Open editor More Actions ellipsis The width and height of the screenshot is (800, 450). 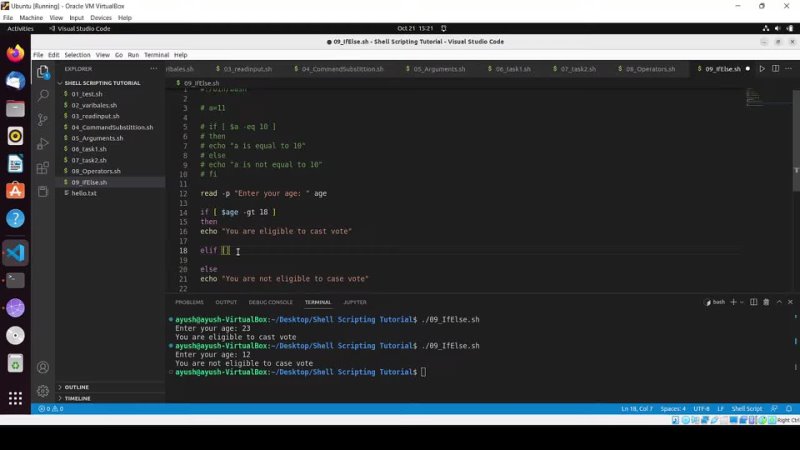tap(788, 68)
